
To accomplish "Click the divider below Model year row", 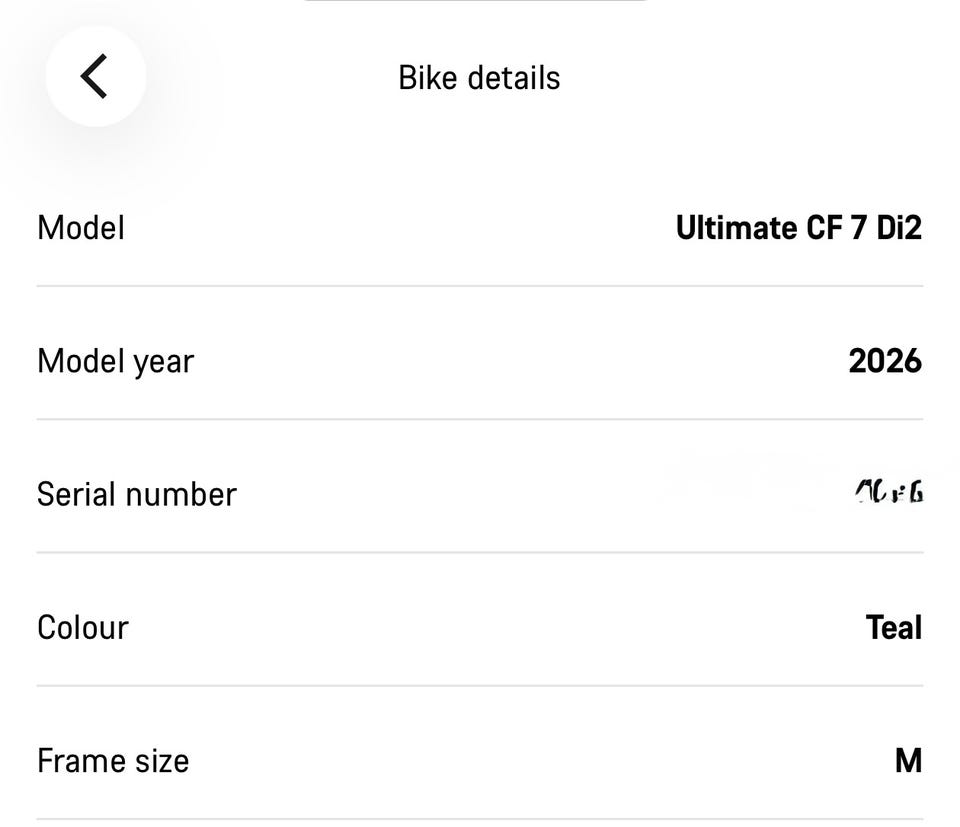I will pos(480,419).
